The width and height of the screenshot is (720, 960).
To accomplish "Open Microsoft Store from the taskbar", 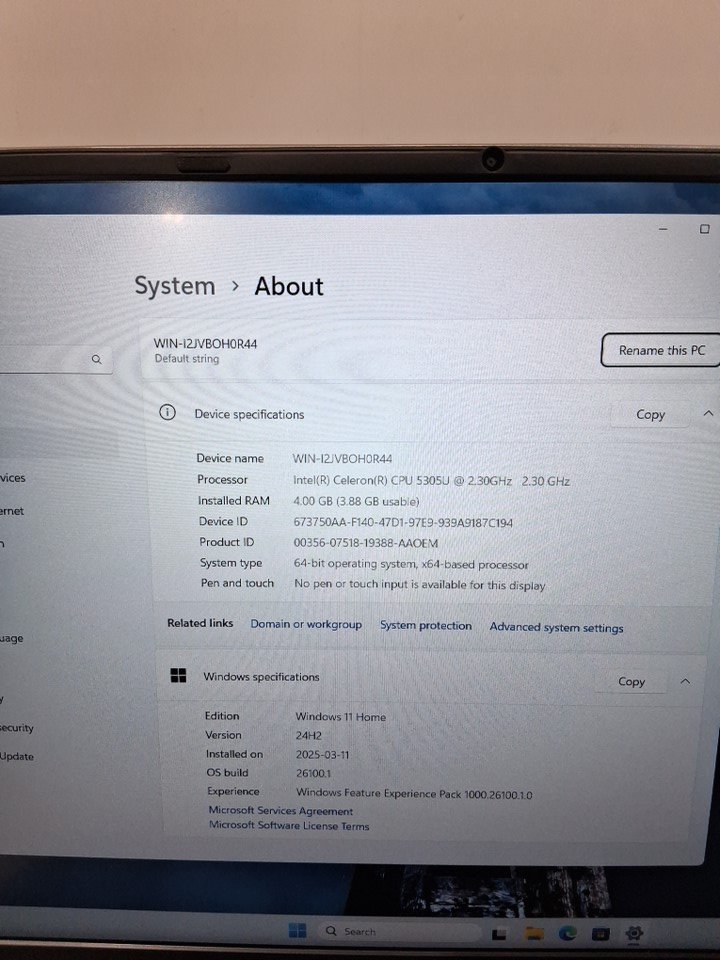I will [x=600, y=932].
